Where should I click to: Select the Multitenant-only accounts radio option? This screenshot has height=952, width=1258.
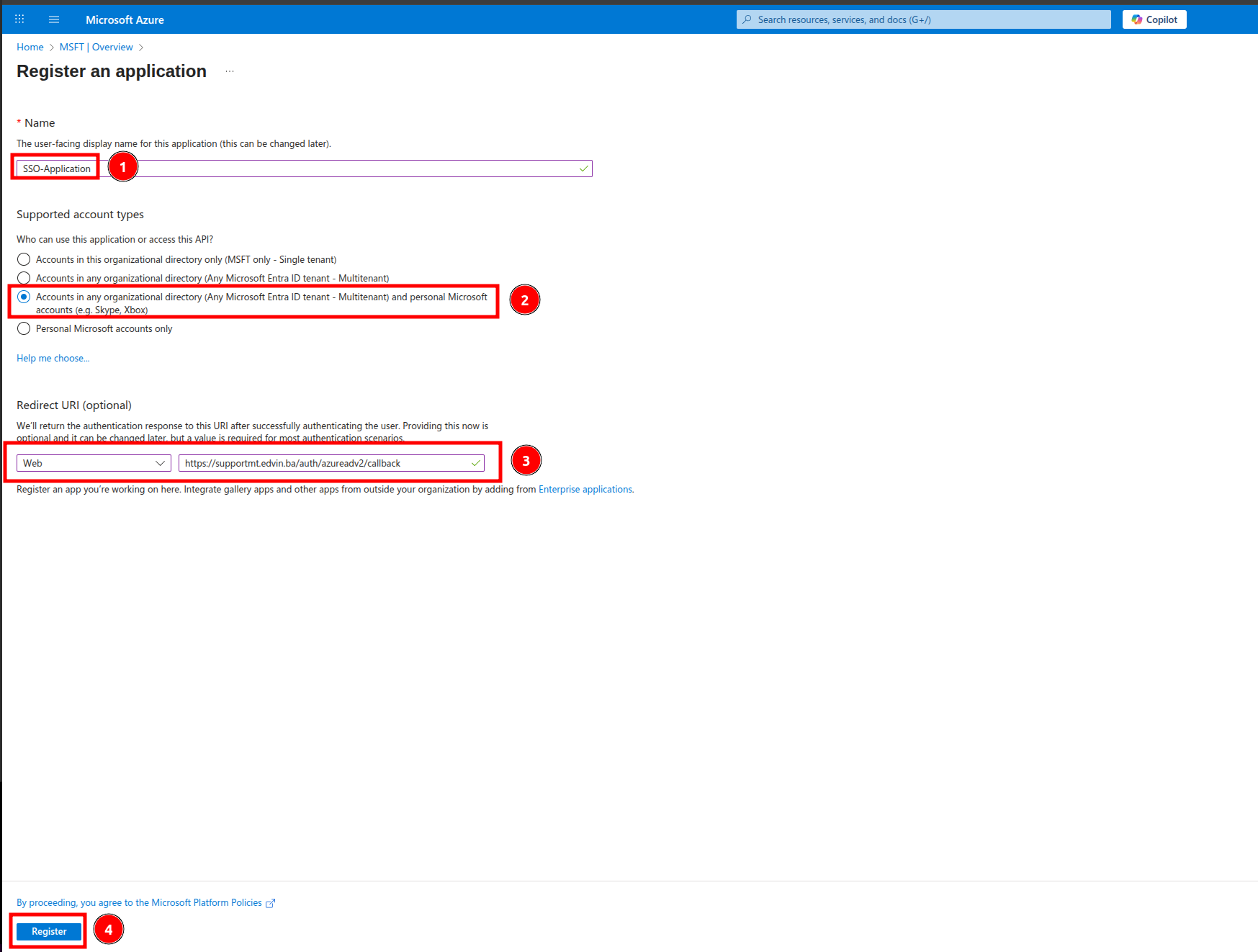[24, 278]
